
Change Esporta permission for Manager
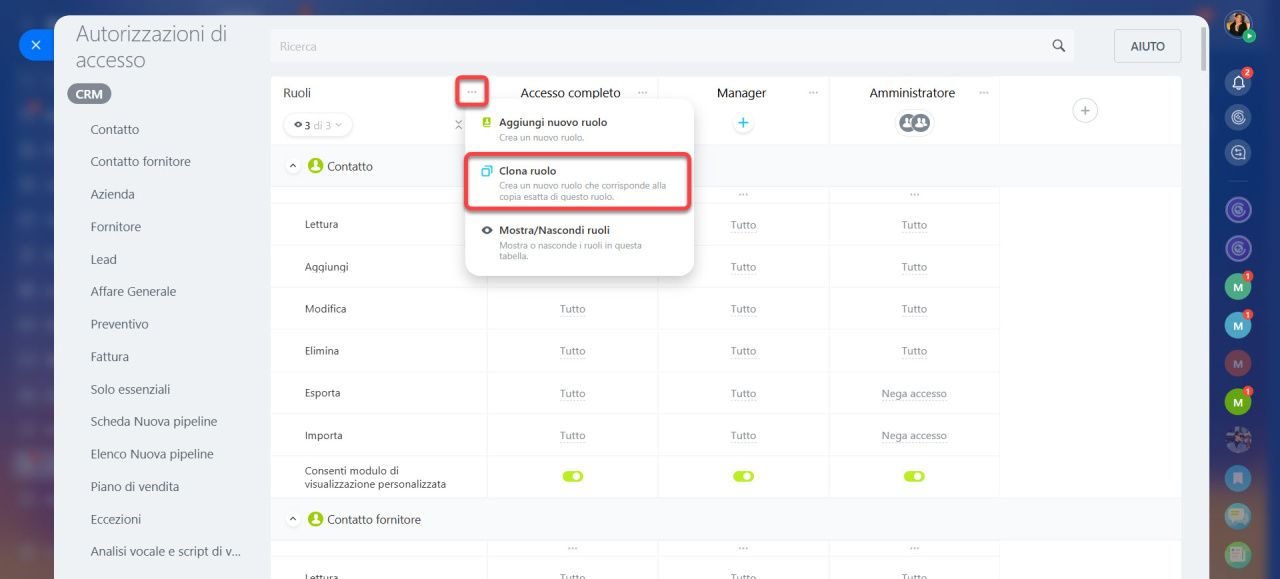pyautogui.click(x=743, y=394)
